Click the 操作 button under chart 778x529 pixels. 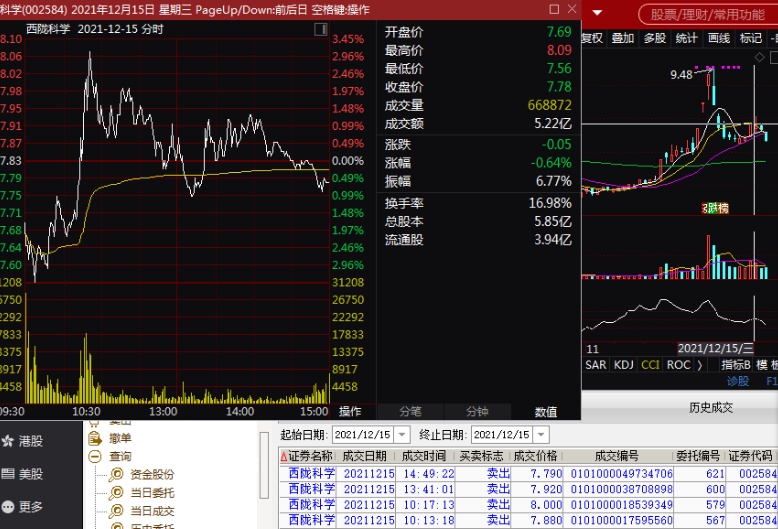pyautogui.click(x=350, y=411)
